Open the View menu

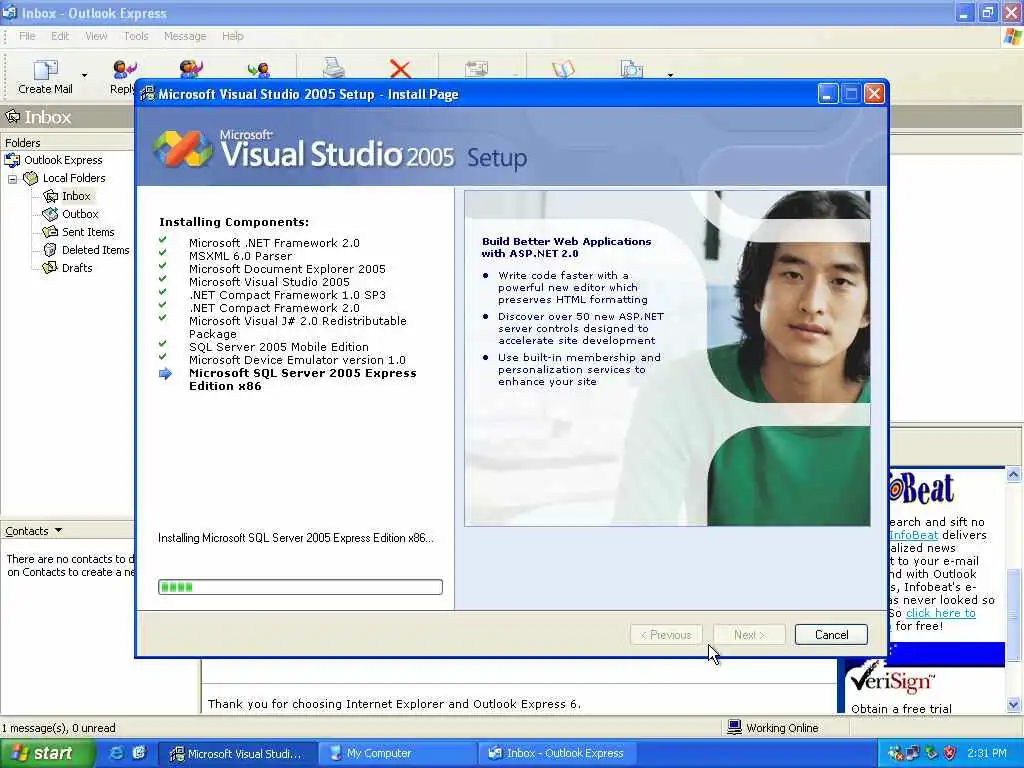[96, 36]
